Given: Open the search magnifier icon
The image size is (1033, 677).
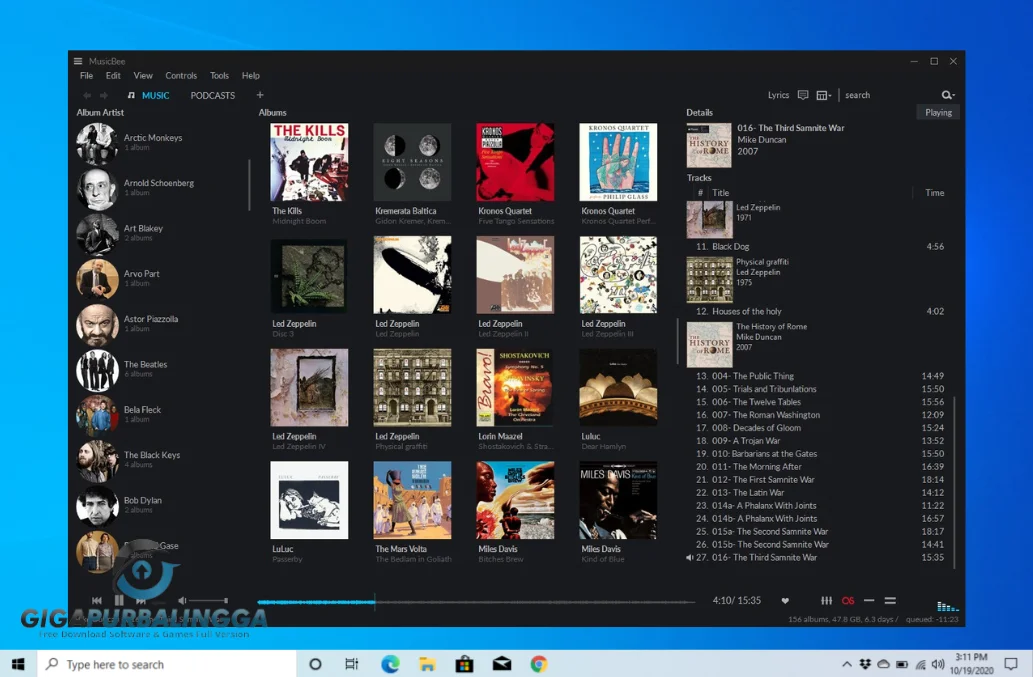Looking at the screenshot, I should (945, 94).
